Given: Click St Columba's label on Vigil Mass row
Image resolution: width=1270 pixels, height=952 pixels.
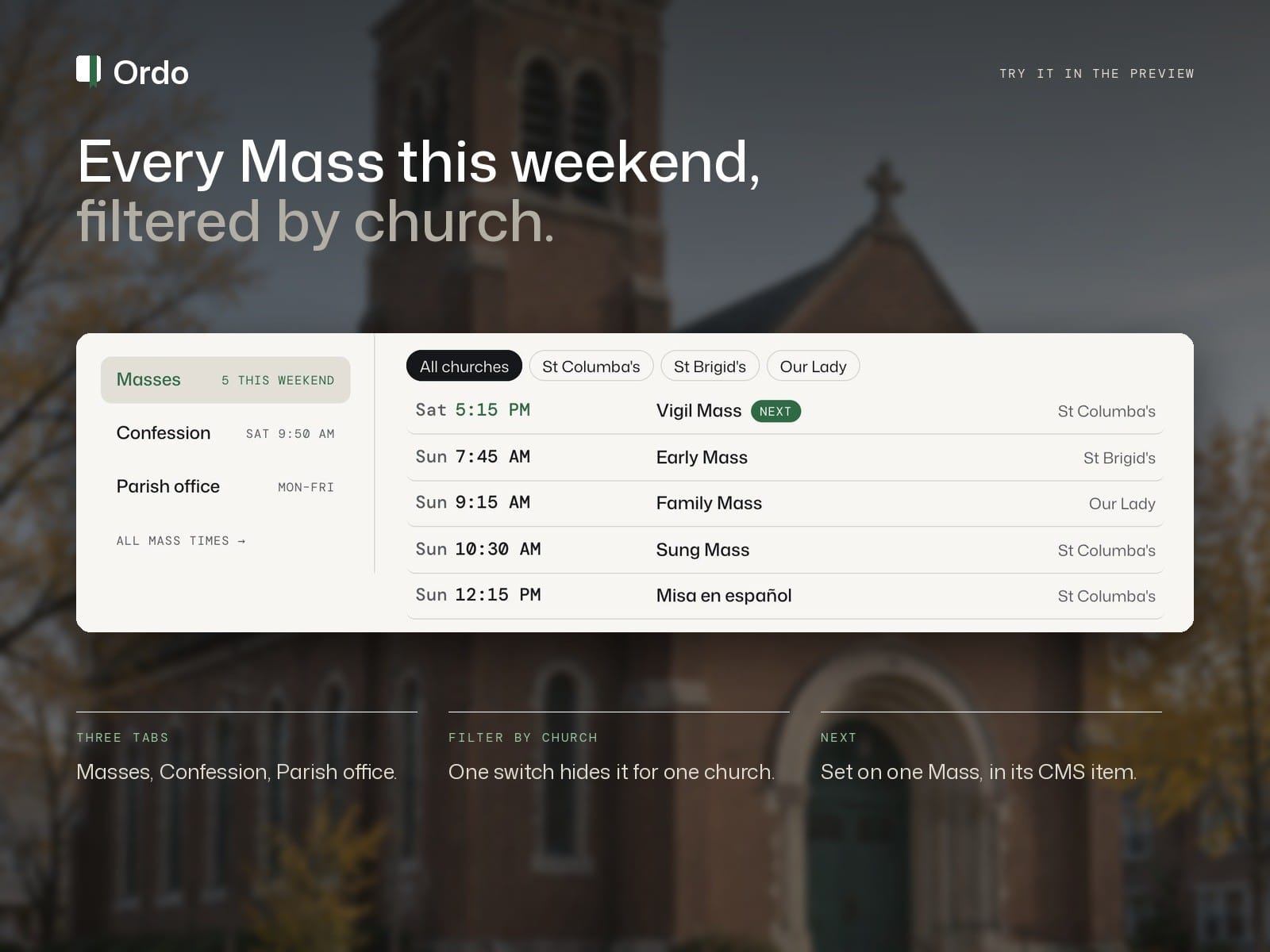Looking at the screenshot, I should click(x=1106, y=411).
